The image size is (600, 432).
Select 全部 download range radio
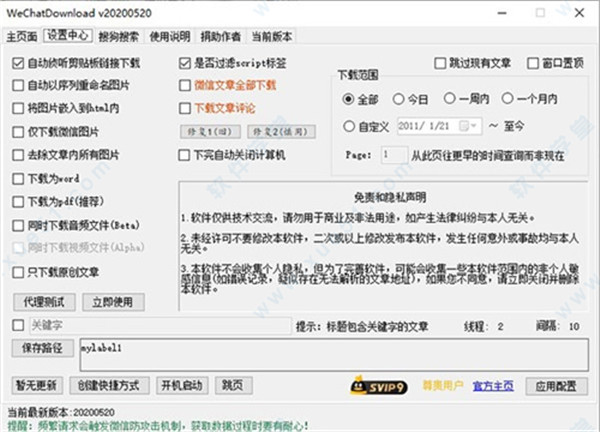pyautogui.click(x=348, y=99)
